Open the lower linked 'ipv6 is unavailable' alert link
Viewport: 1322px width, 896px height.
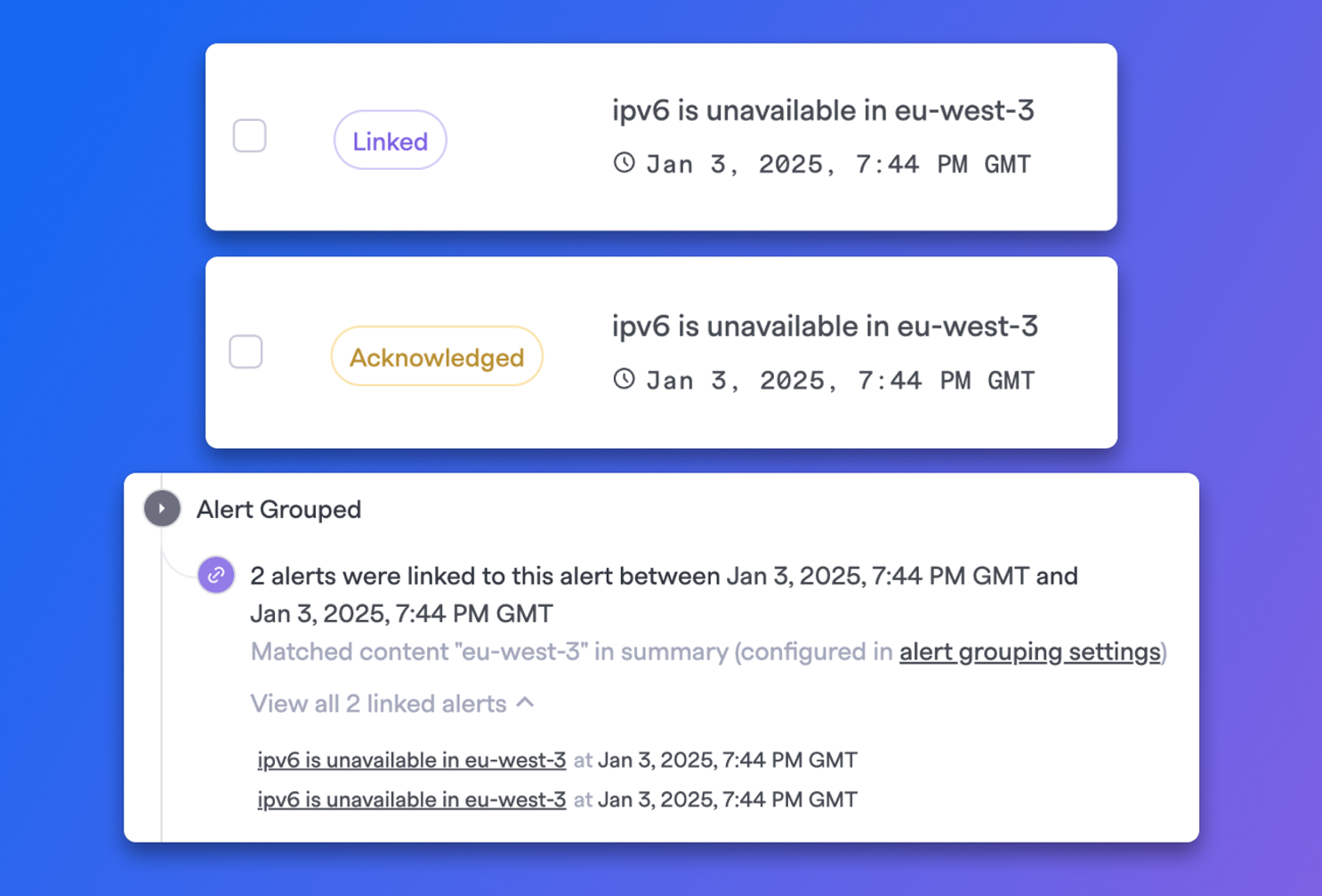(411, 800)
